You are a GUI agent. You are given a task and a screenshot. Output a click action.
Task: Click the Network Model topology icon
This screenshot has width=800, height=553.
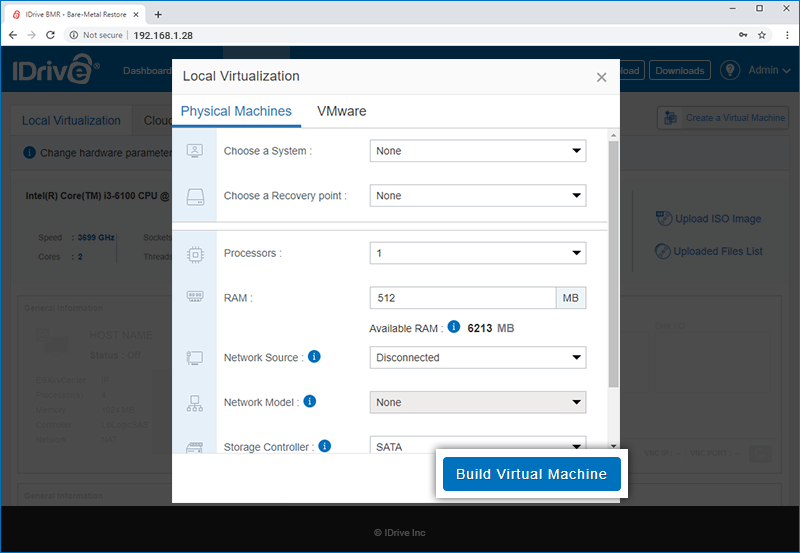[195, 403]
